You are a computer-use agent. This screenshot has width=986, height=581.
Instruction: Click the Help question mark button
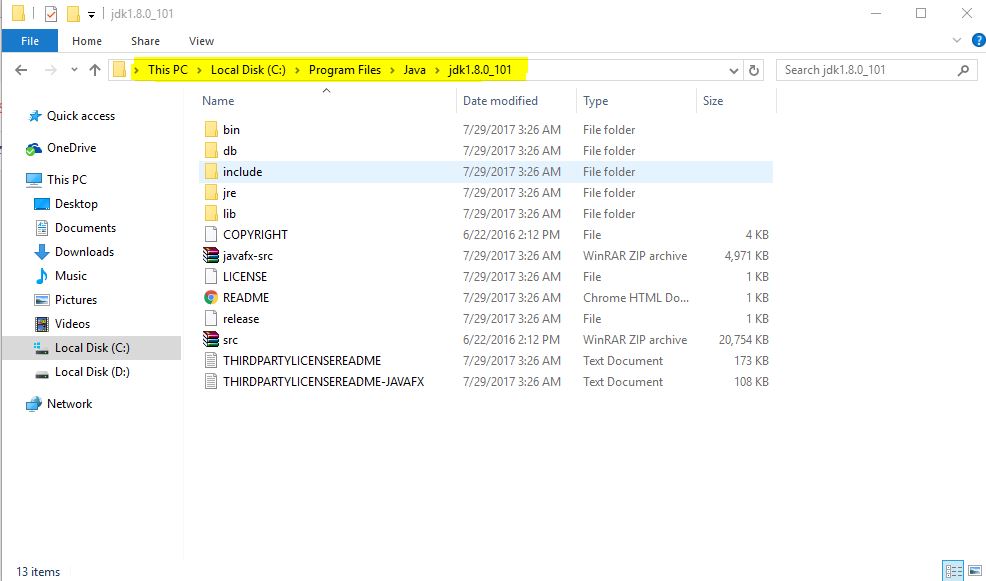coord(977,40)
